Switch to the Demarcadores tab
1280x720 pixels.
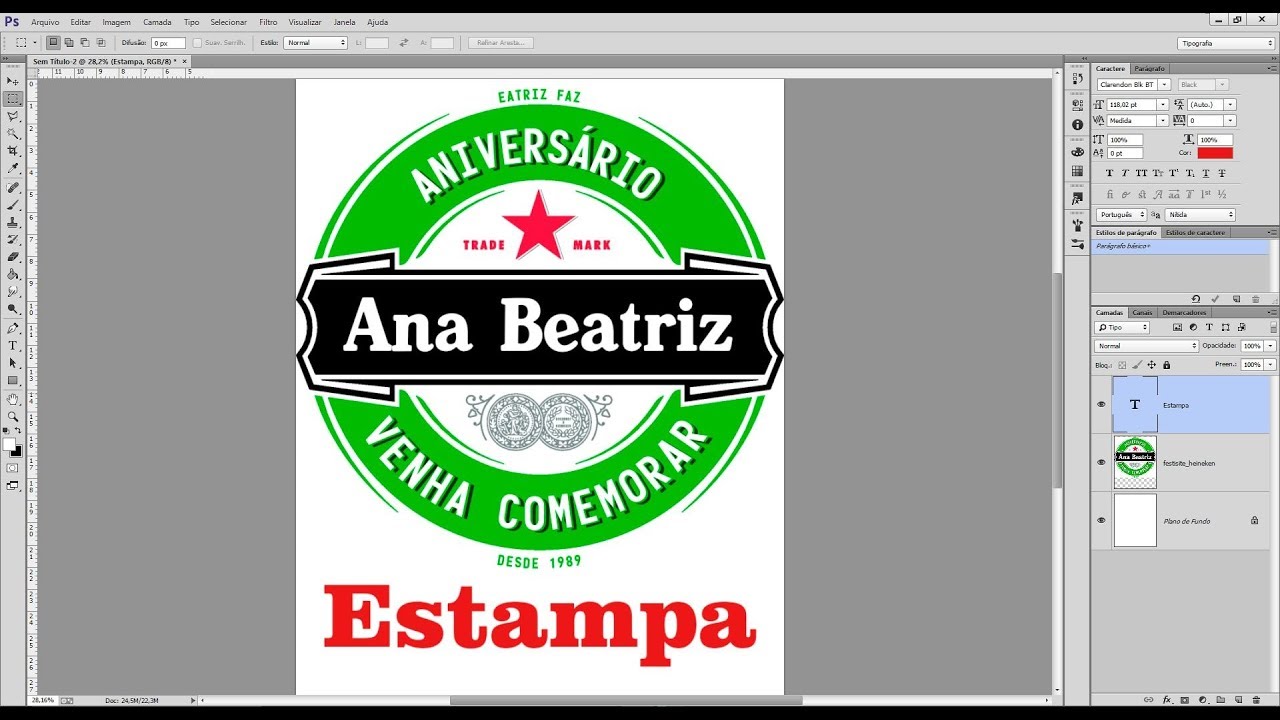pyautogui.click(x=1184, y=312)
